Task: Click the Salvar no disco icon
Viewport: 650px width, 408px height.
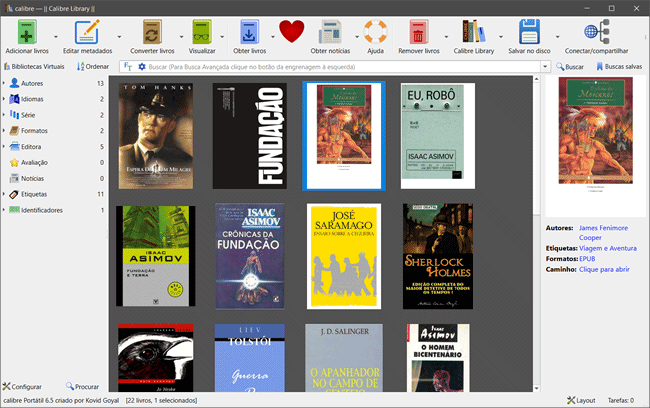Action: click(529, 31)
